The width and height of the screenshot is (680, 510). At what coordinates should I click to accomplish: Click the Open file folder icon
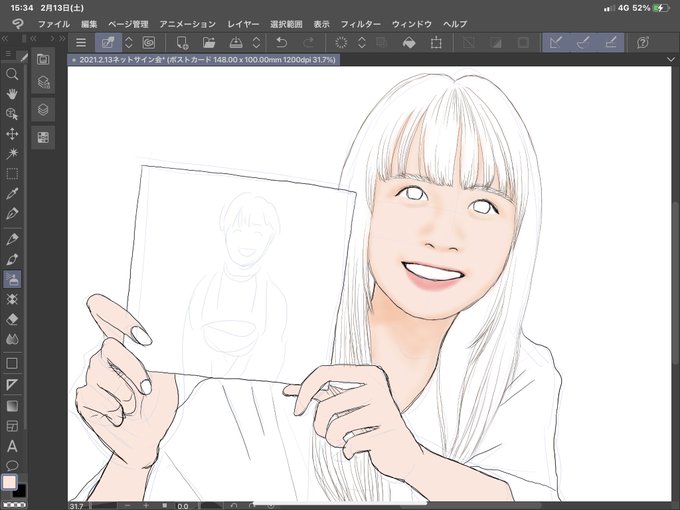[x=209, y=42]
